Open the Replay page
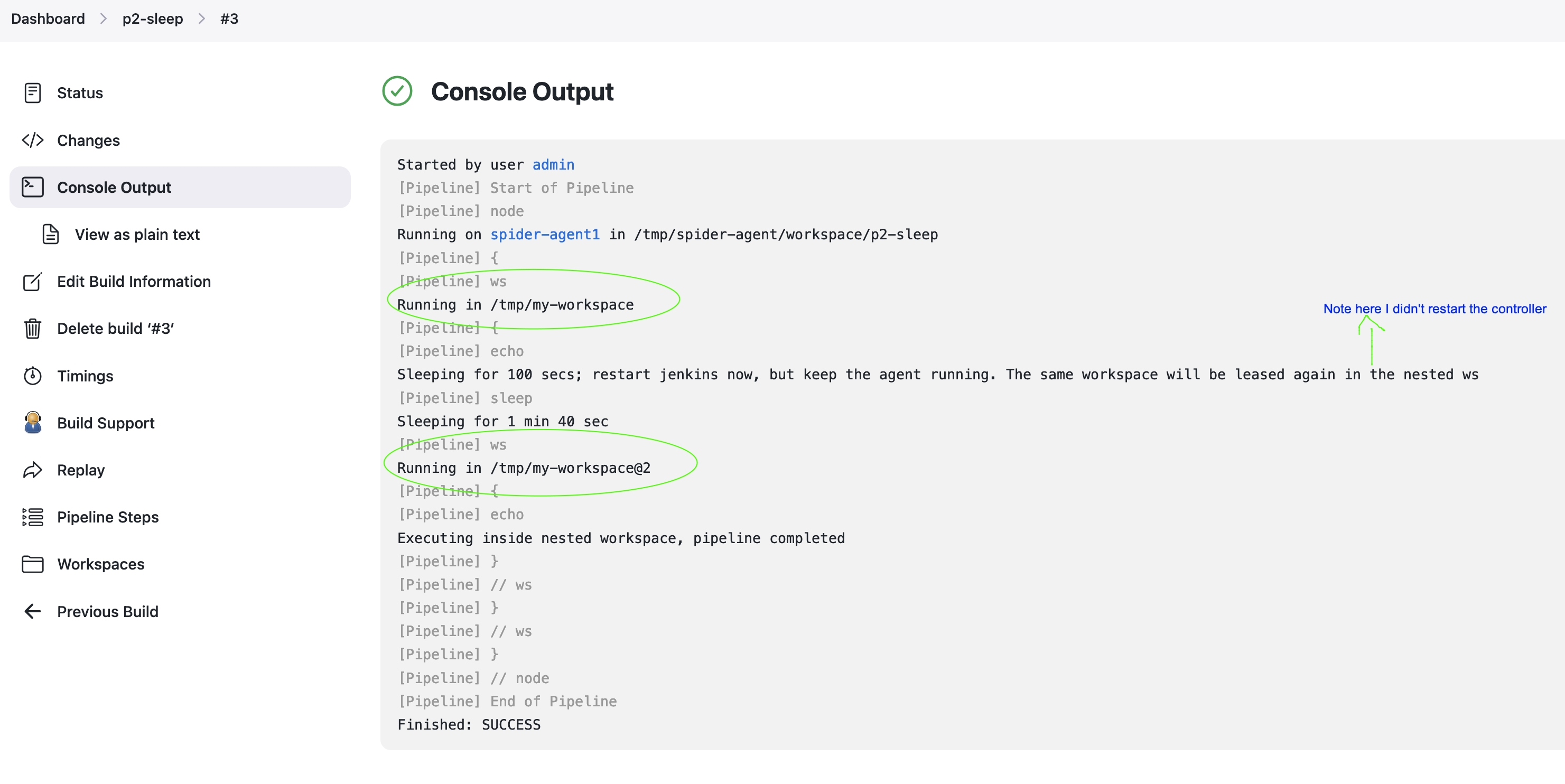The height and width of the screenshot is (784, 1565). (81, 470)
